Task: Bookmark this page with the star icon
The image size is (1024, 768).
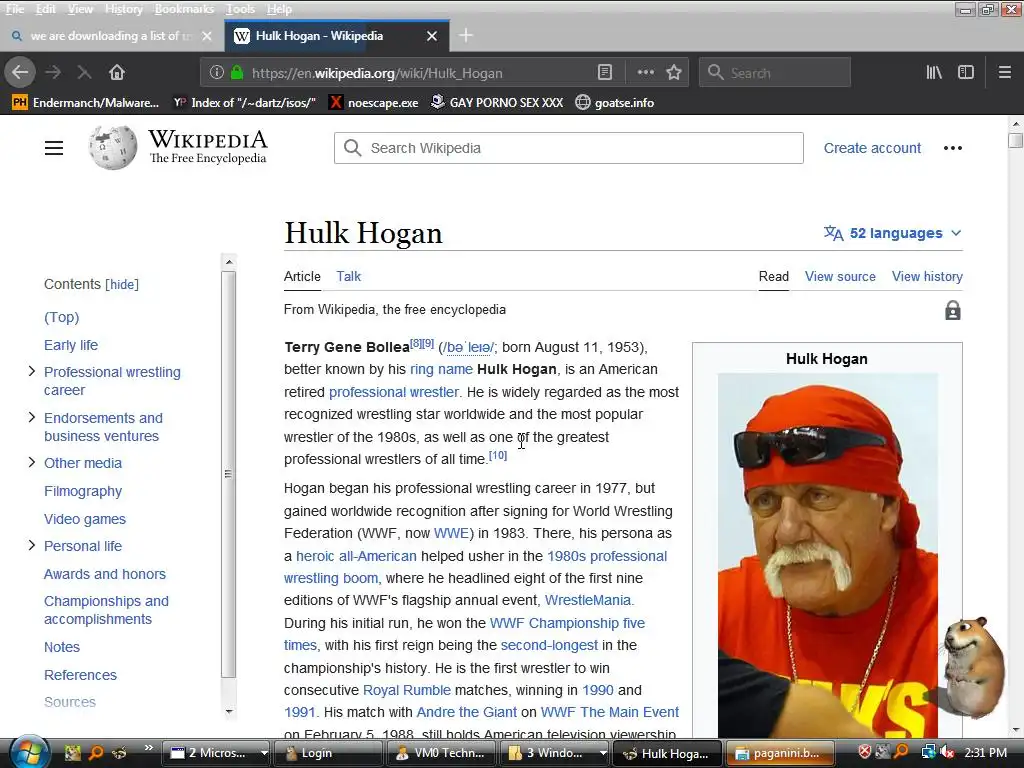Action: [675, 72]
